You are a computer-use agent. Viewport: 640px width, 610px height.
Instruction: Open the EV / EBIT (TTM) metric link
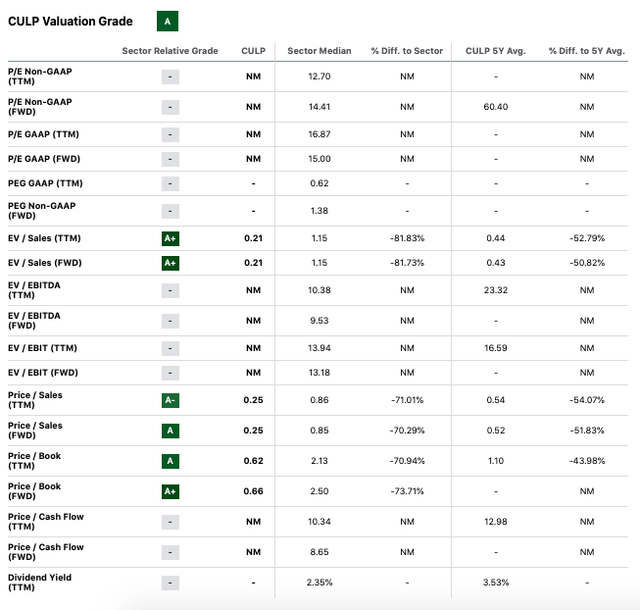tap(42, 348)
